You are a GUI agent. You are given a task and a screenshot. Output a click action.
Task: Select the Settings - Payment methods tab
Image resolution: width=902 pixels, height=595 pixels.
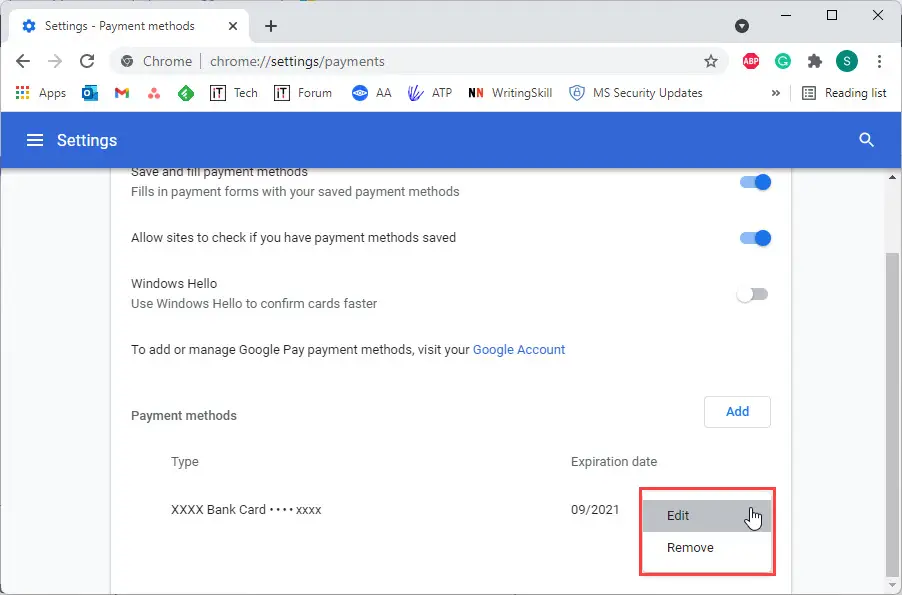pyautogui.click(x=129, y=26)
